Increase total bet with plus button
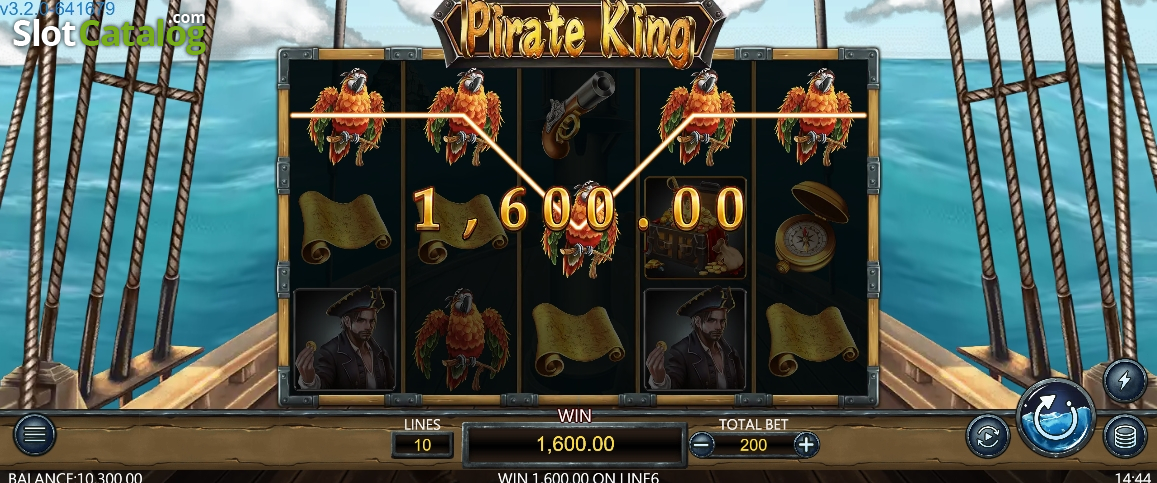The height and width of the screenshot is (483, 1157). click(x=807, y=445)
